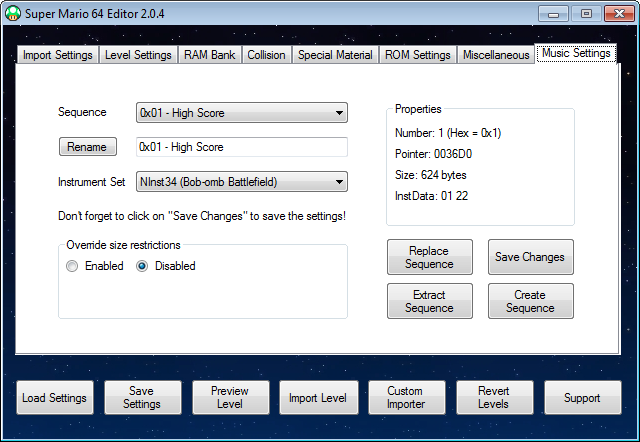Go to the RAM Bank tab

[x=210, y=55]
